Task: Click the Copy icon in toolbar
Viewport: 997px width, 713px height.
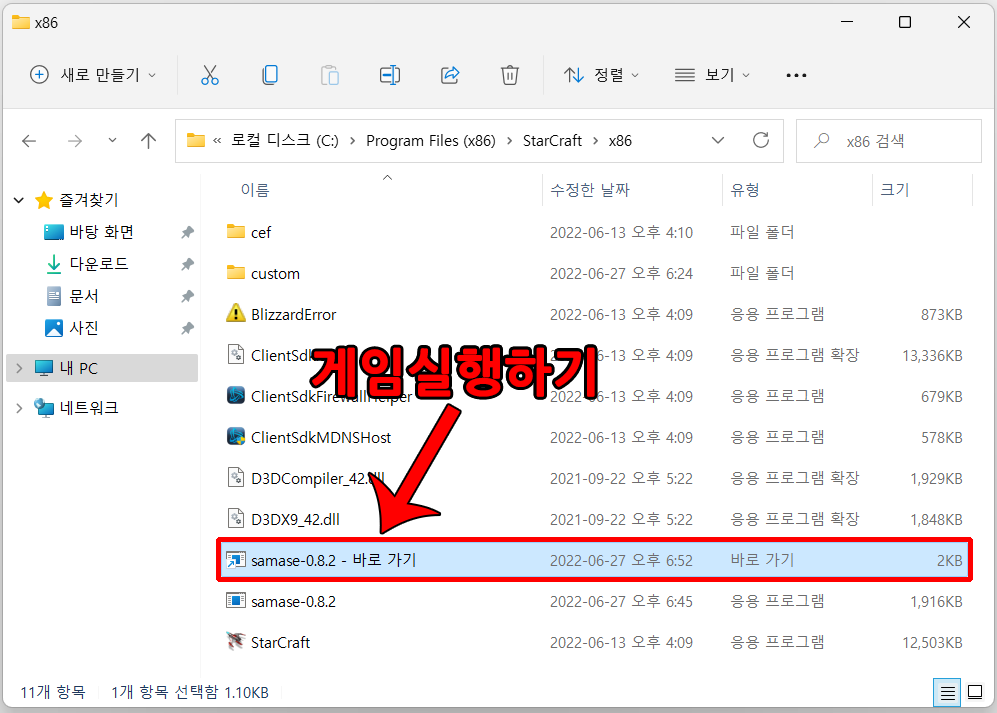Action: pos(270,75)
